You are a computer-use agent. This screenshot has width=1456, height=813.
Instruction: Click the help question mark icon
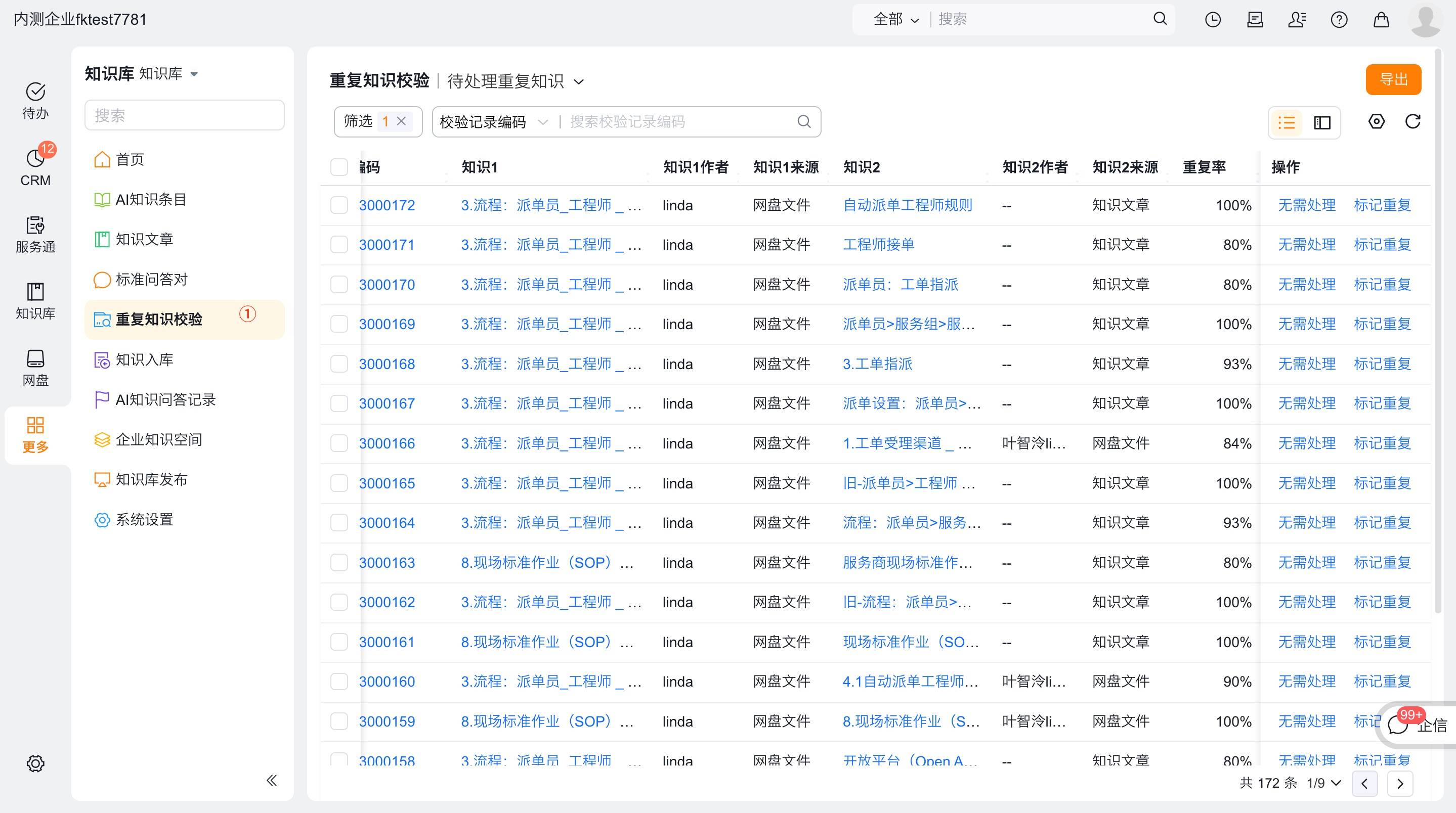[x=1339, y=20]
